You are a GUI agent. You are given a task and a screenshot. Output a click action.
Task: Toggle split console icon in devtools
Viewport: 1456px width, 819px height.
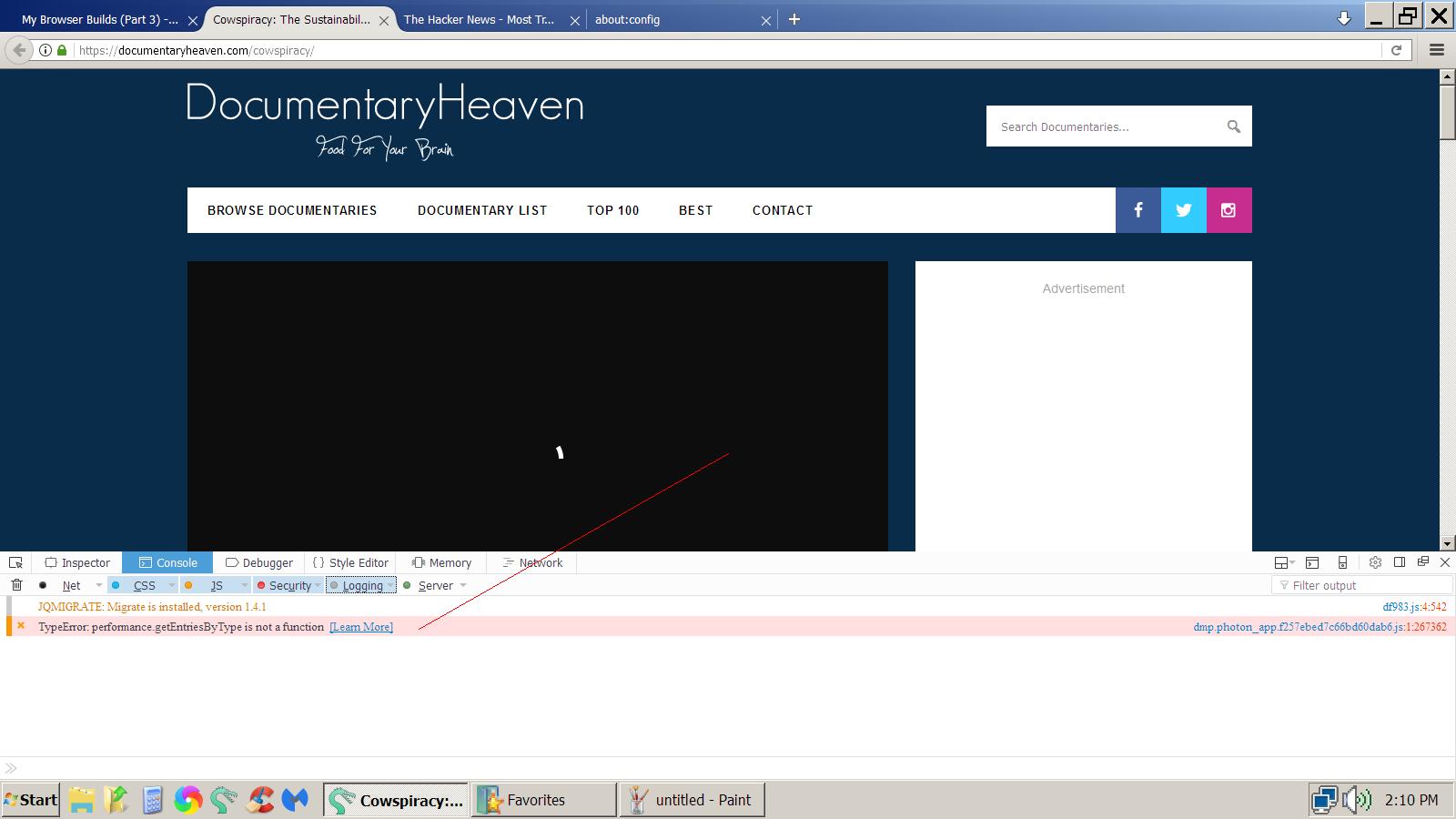pyautogui.click(x=1312, y=562)
